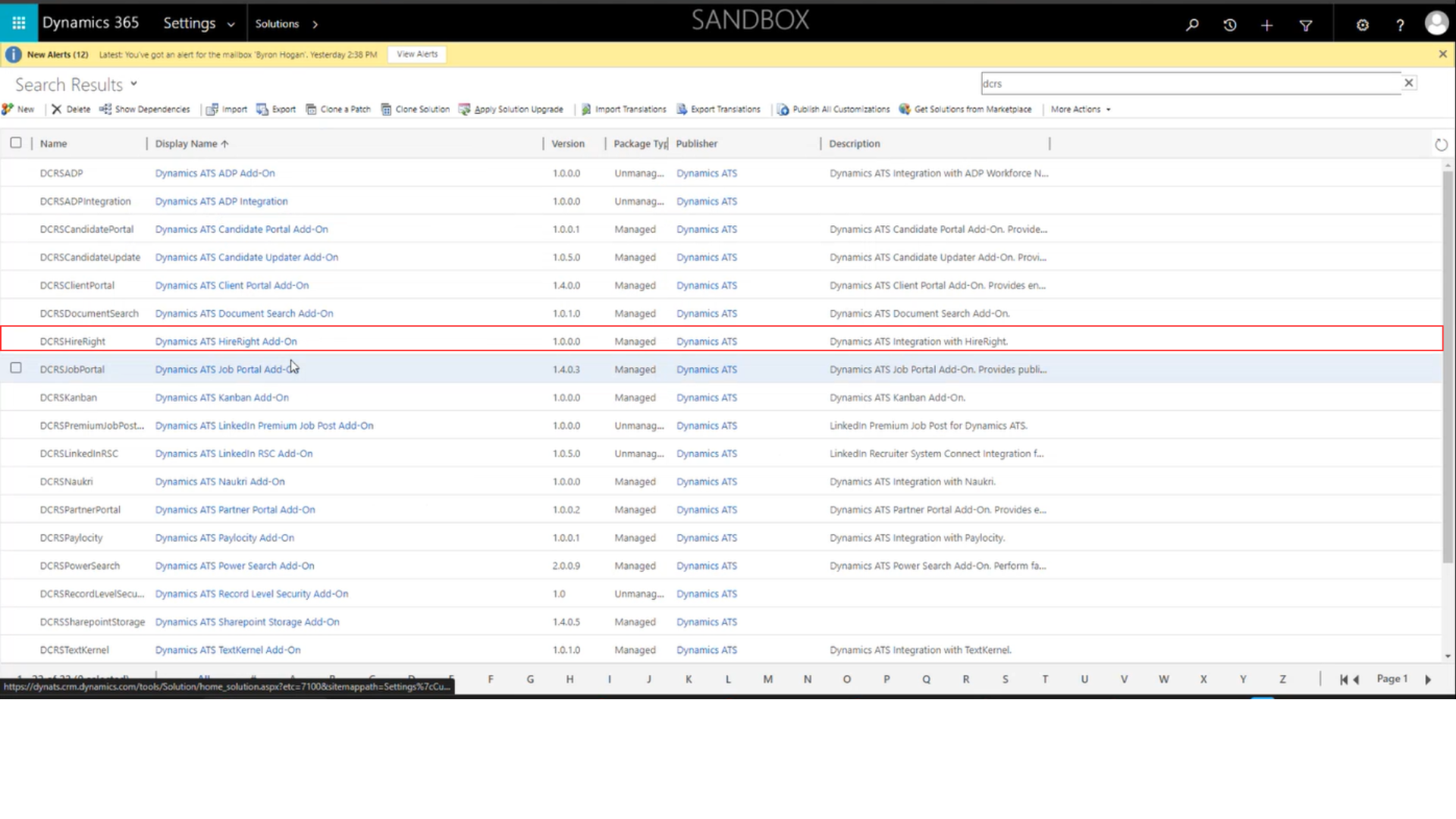Open Dynamics ATS Job Portal Add-On
Viewport: 1456px width, 819px height.
[x=226, y=369]
